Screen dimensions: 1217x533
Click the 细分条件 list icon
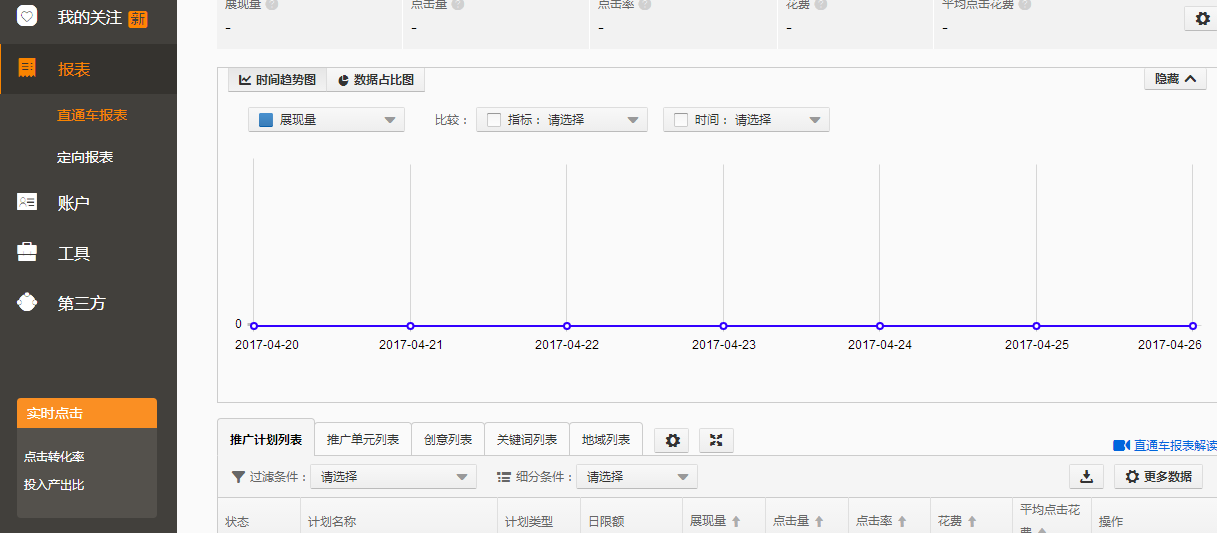click(x=504, y=477)
